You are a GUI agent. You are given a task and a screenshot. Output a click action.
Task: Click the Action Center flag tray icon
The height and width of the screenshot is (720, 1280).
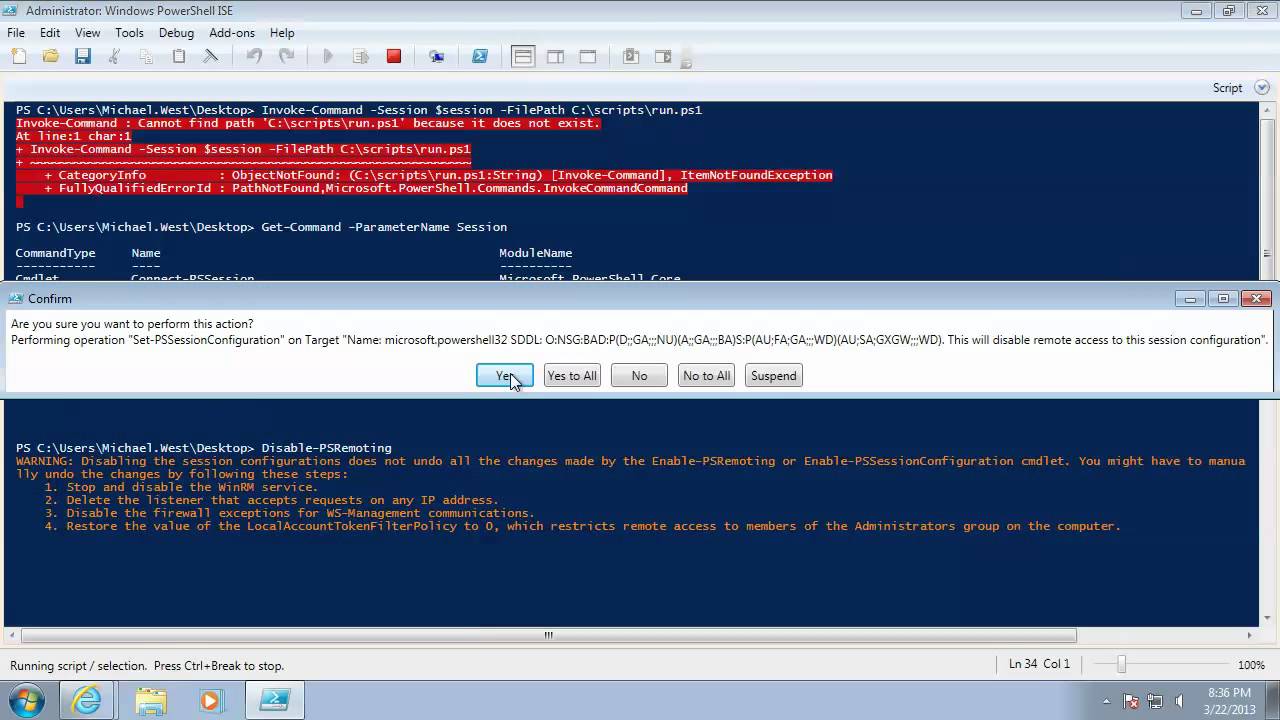(x=1131, y=701)
